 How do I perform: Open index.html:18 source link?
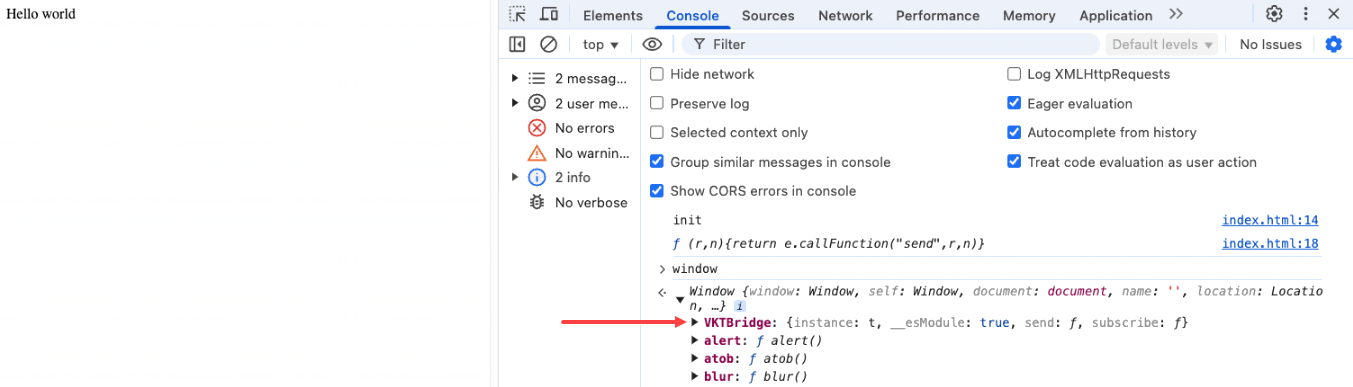pos(1270,244)
